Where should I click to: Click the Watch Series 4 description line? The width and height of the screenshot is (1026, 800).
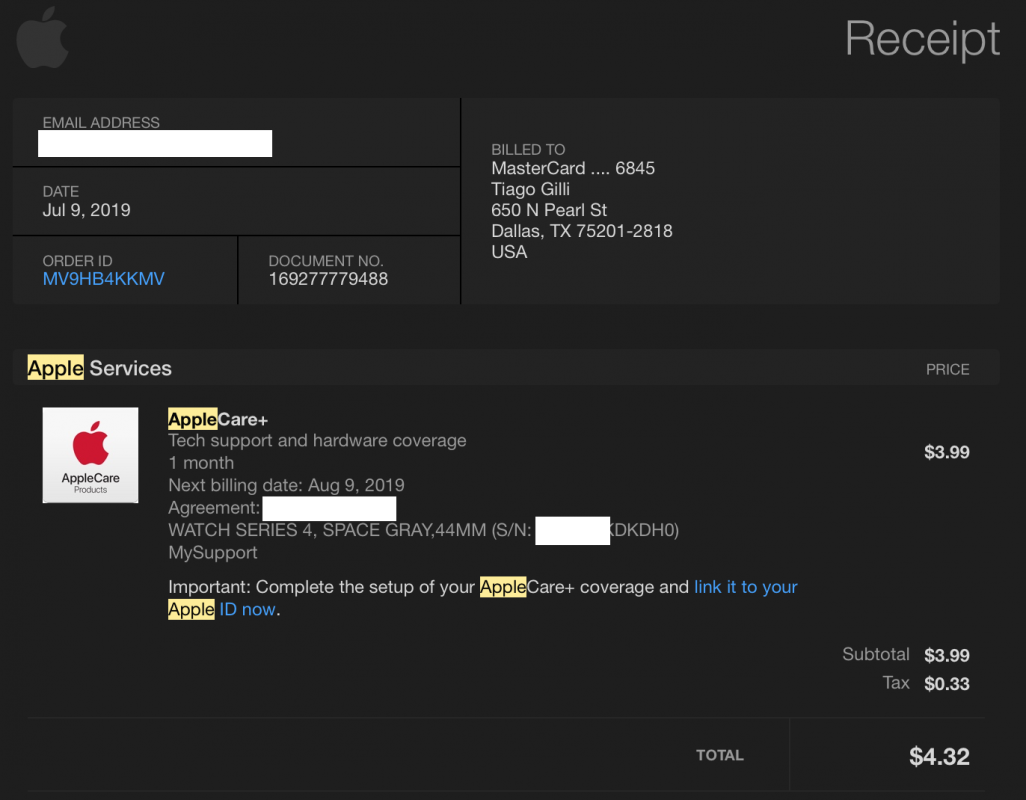tap(423, 530)
